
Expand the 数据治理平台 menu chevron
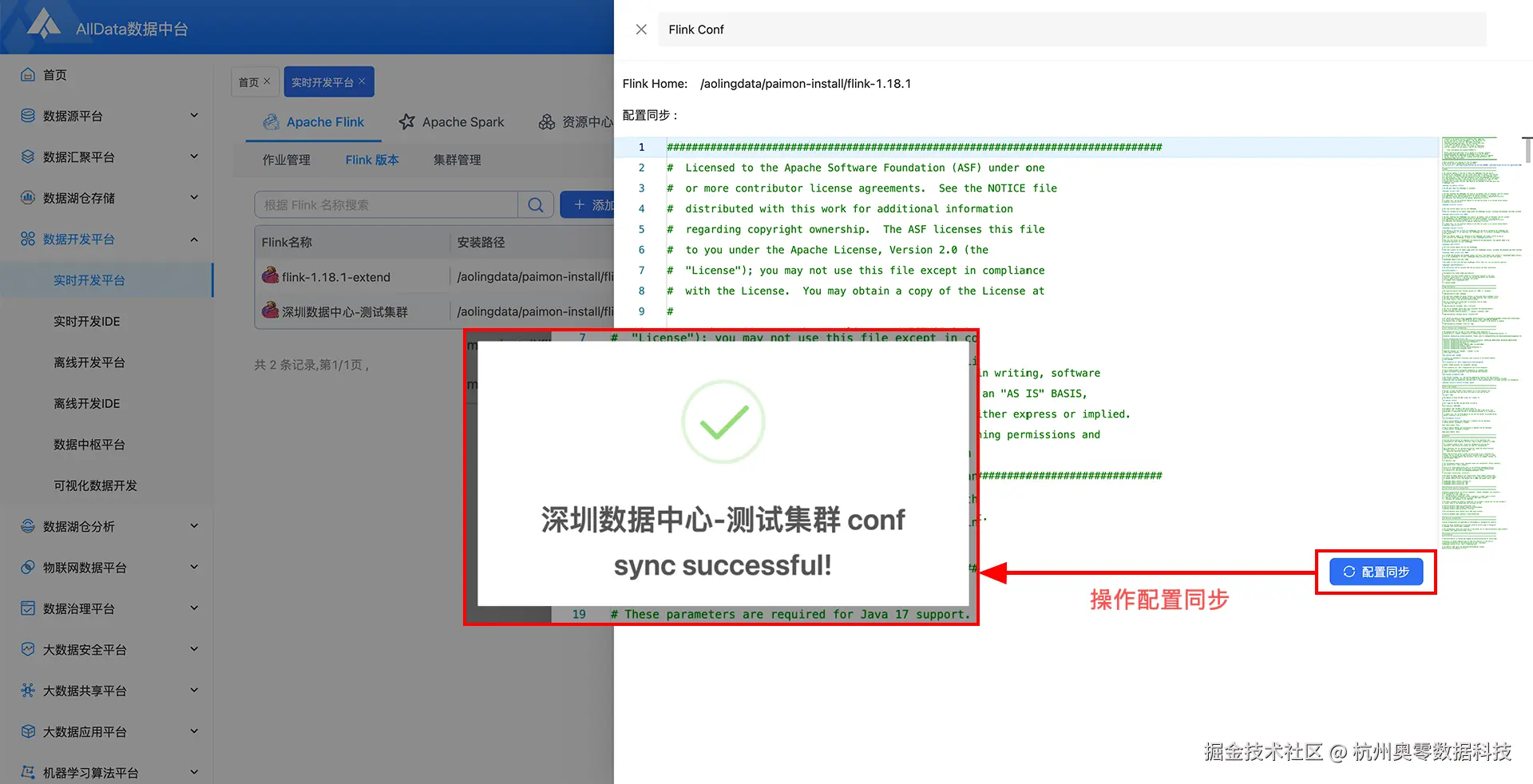tap(194, 608)
